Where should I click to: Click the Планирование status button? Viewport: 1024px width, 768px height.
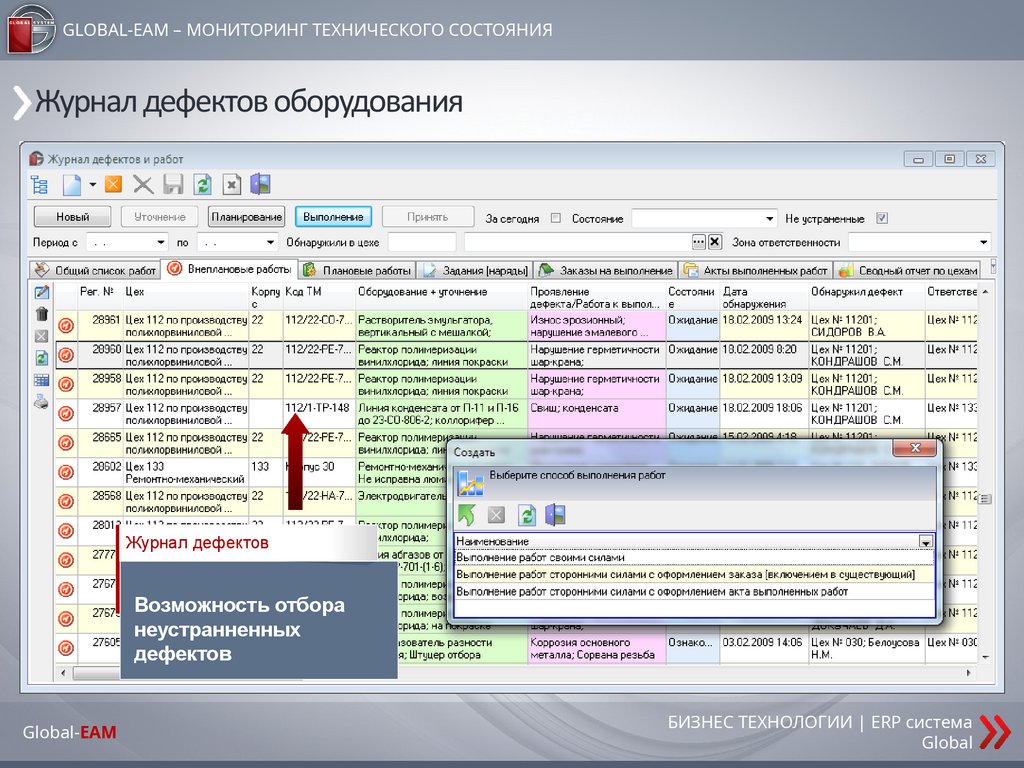(247, 217)
